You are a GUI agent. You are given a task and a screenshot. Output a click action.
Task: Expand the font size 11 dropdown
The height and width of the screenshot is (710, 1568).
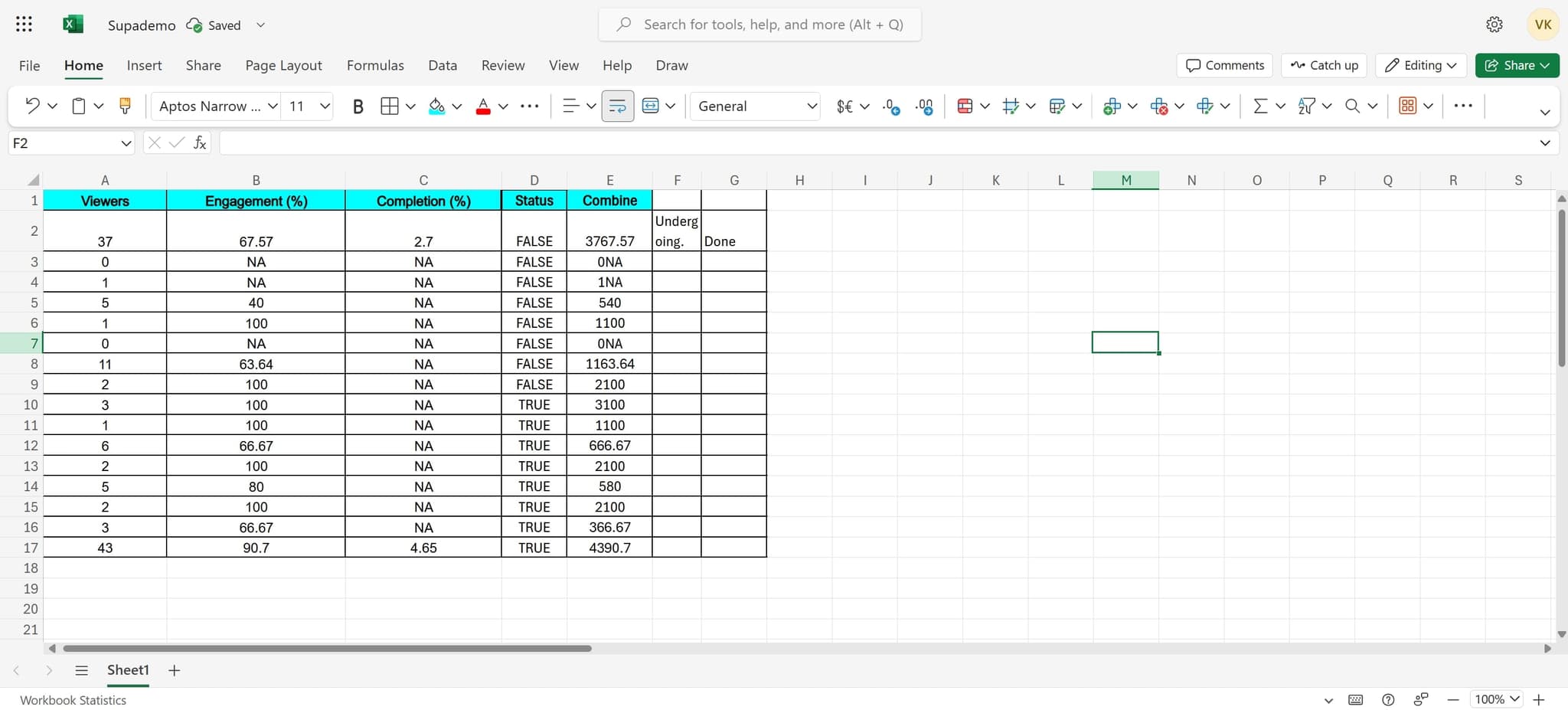(x=325, y=106)
